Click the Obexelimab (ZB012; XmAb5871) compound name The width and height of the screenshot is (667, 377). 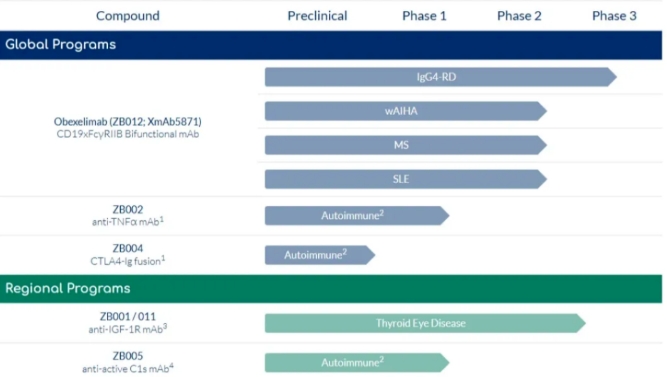(x=128, y=122)
